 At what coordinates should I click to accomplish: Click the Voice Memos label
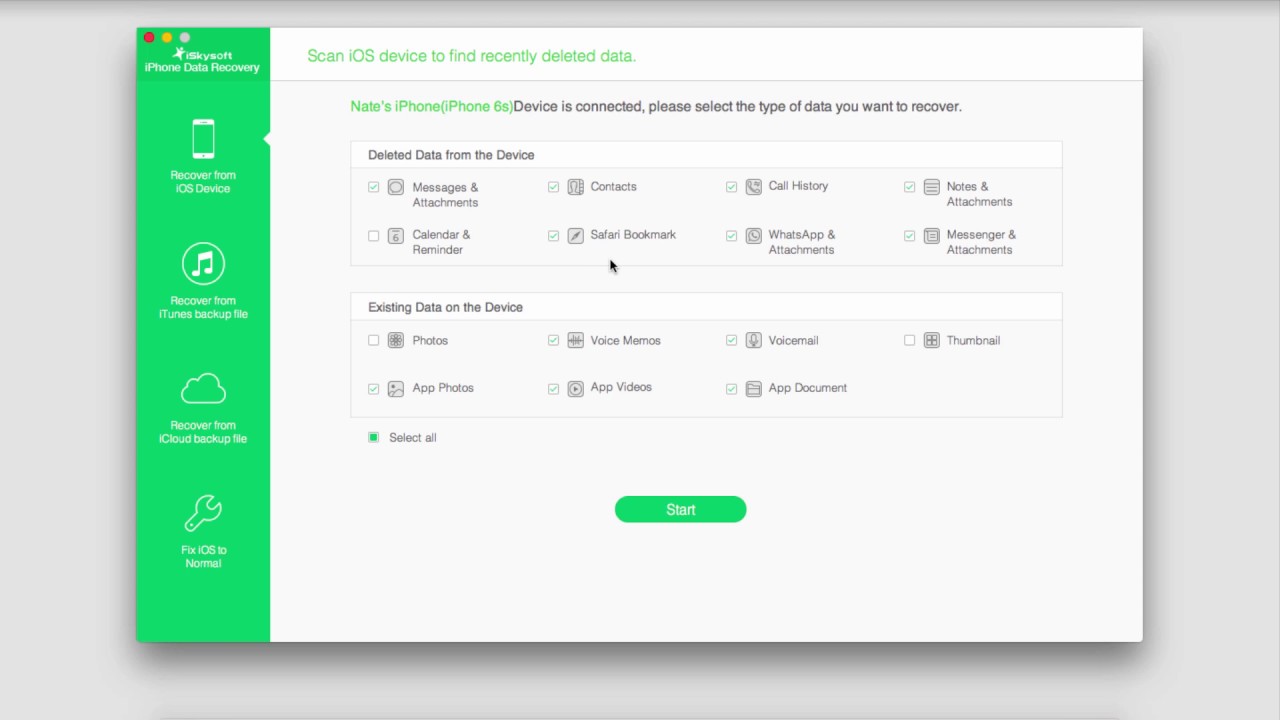point(625,341)
